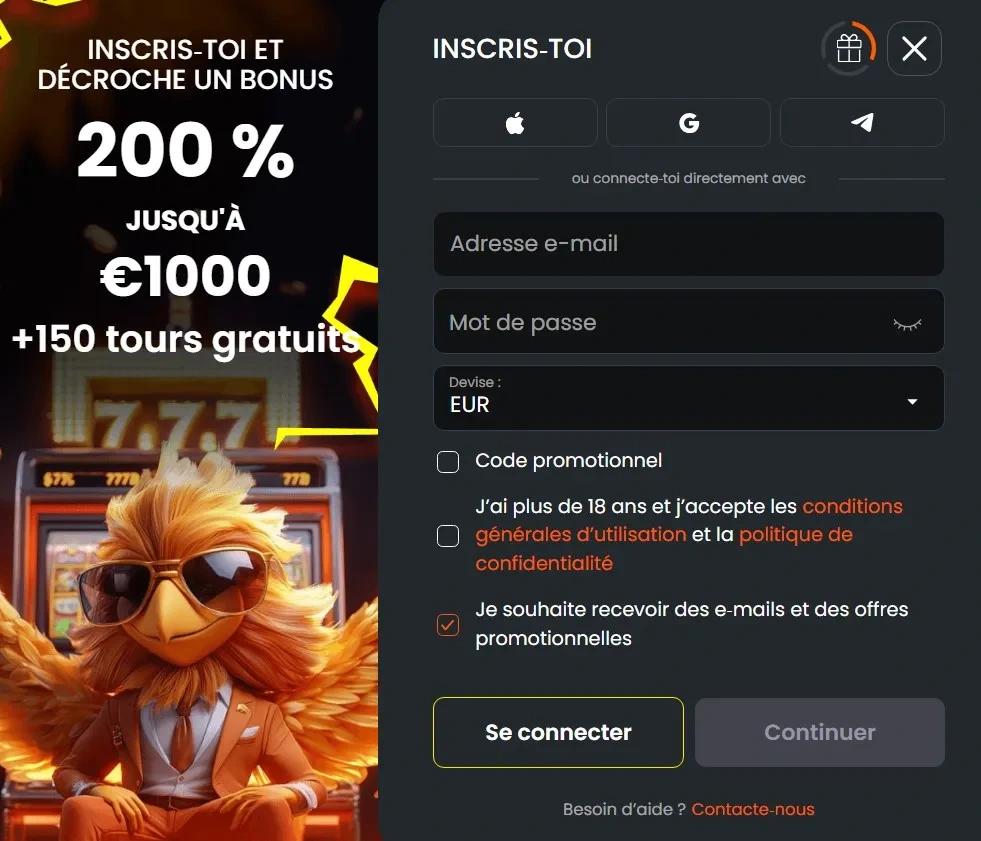Sign up with Apple icon button
The image size is (981, 841).
[x=515, y=123]
